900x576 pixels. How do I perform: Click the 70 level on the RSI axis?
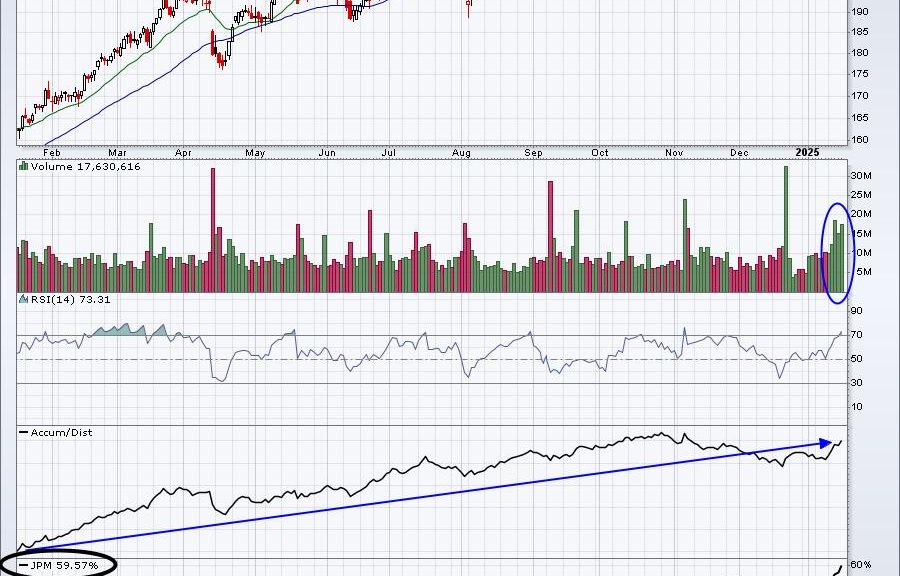pyautogui.click(x=857, y=334)
